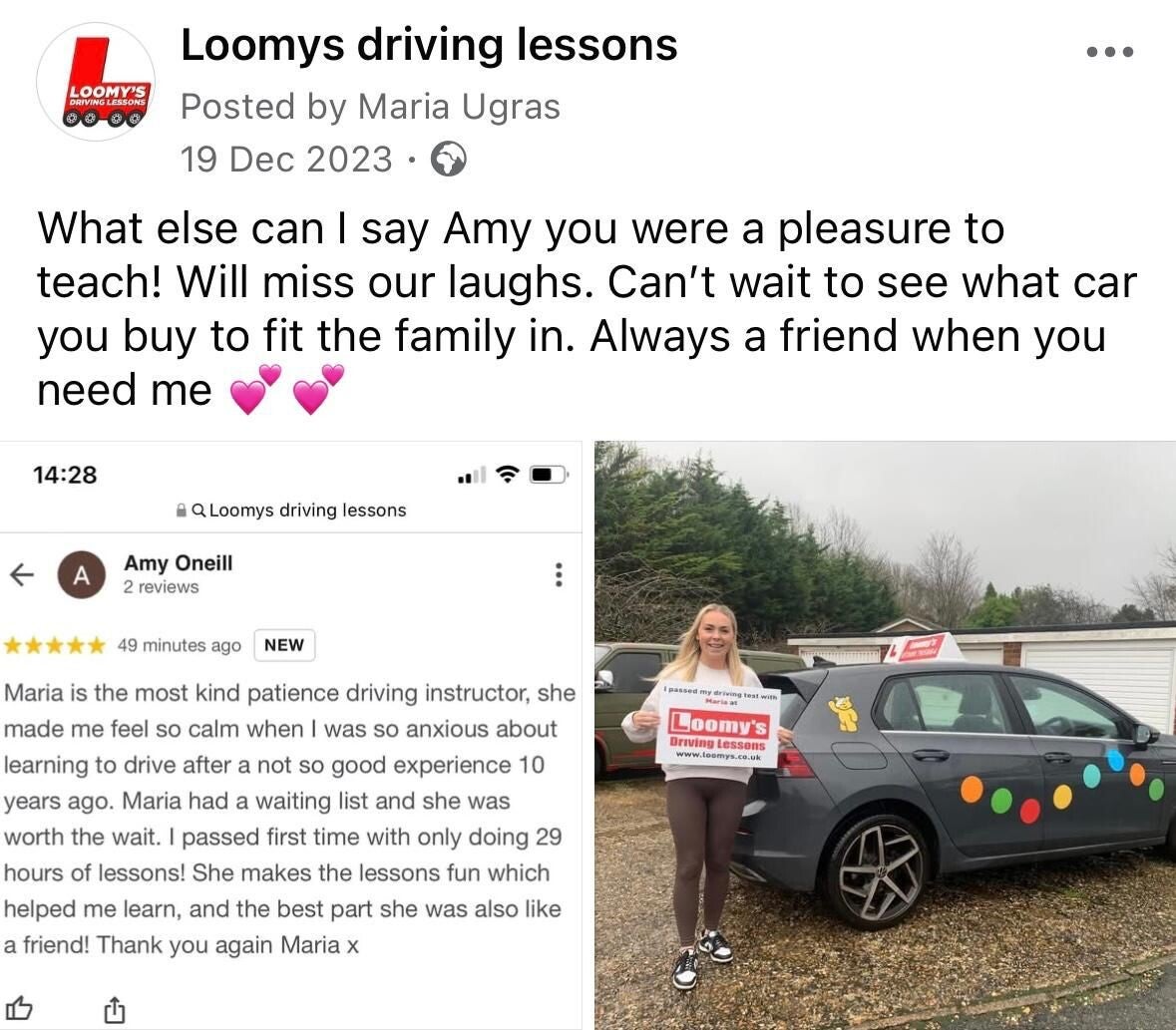Tap the thumbs-up like icon under review
Screen dimensions: 1176x1030
[19, 1008]
